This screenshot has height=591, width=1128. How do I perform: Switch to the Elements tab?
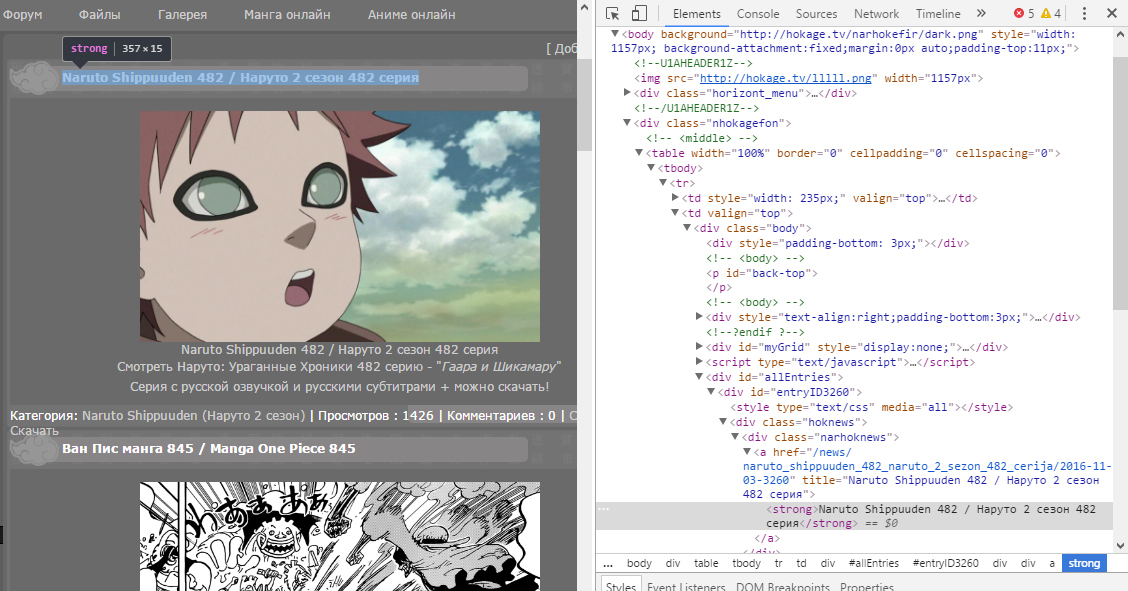tap(696, 14)
